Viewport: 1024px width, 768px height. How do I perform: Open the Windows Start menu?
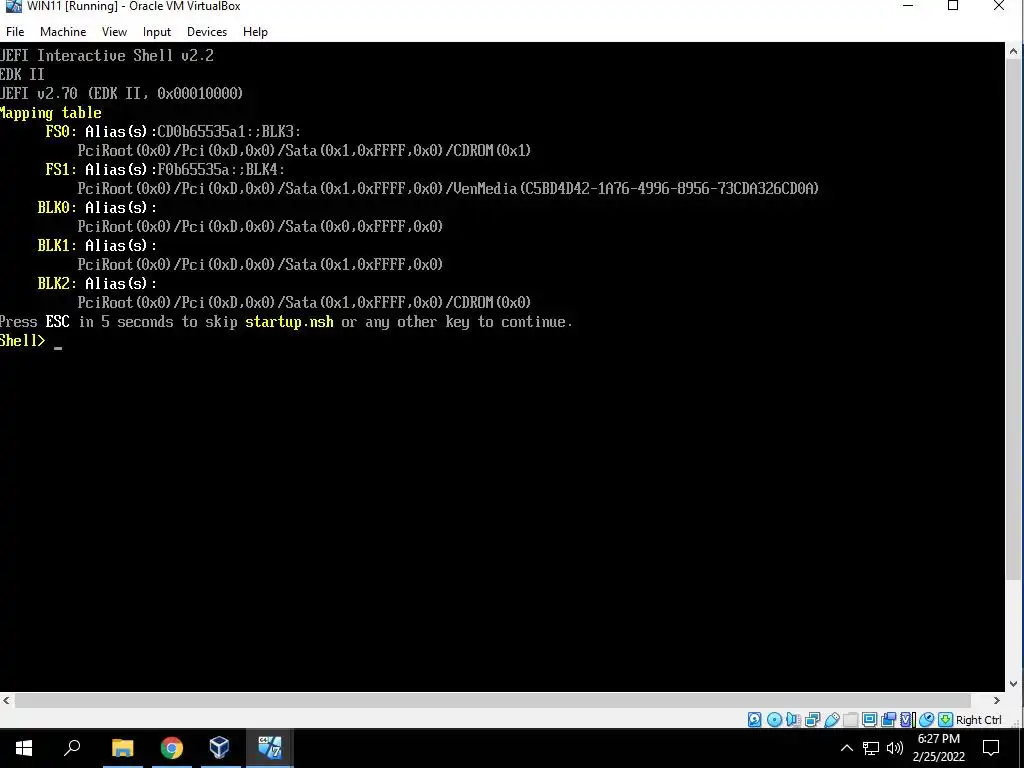click(24, 748)
